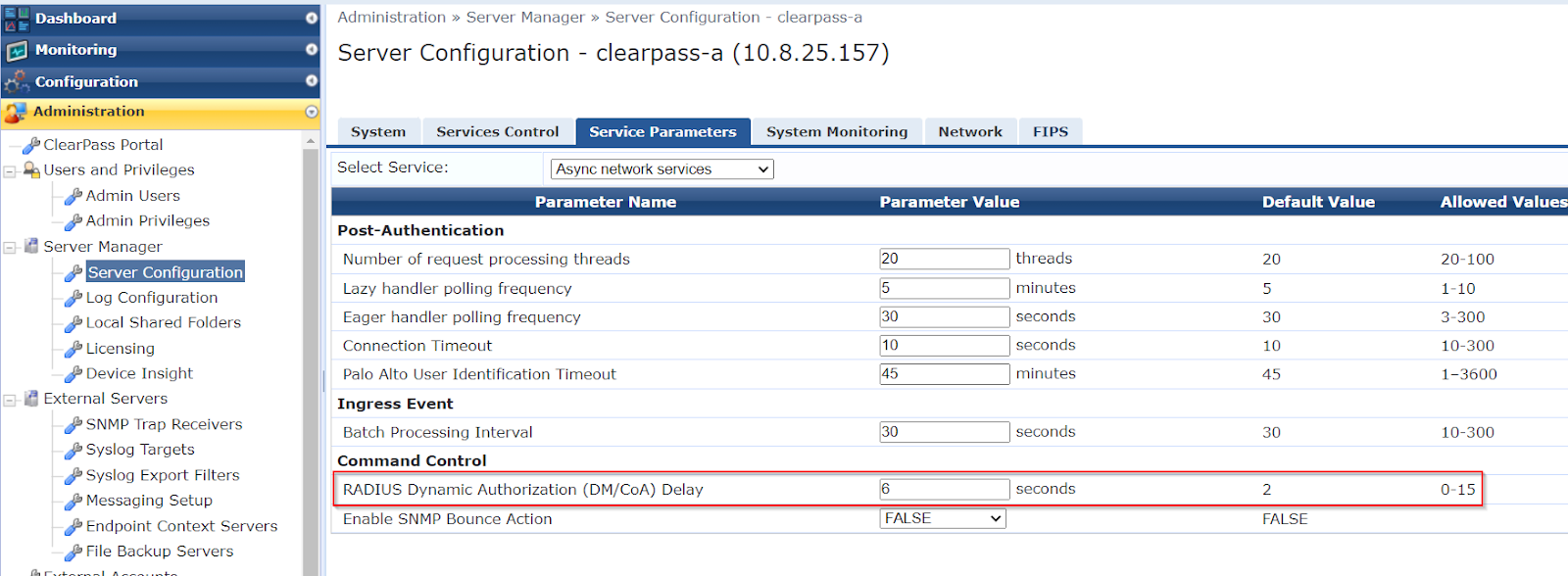Click the Configuration gears icon

click(17, 82)
